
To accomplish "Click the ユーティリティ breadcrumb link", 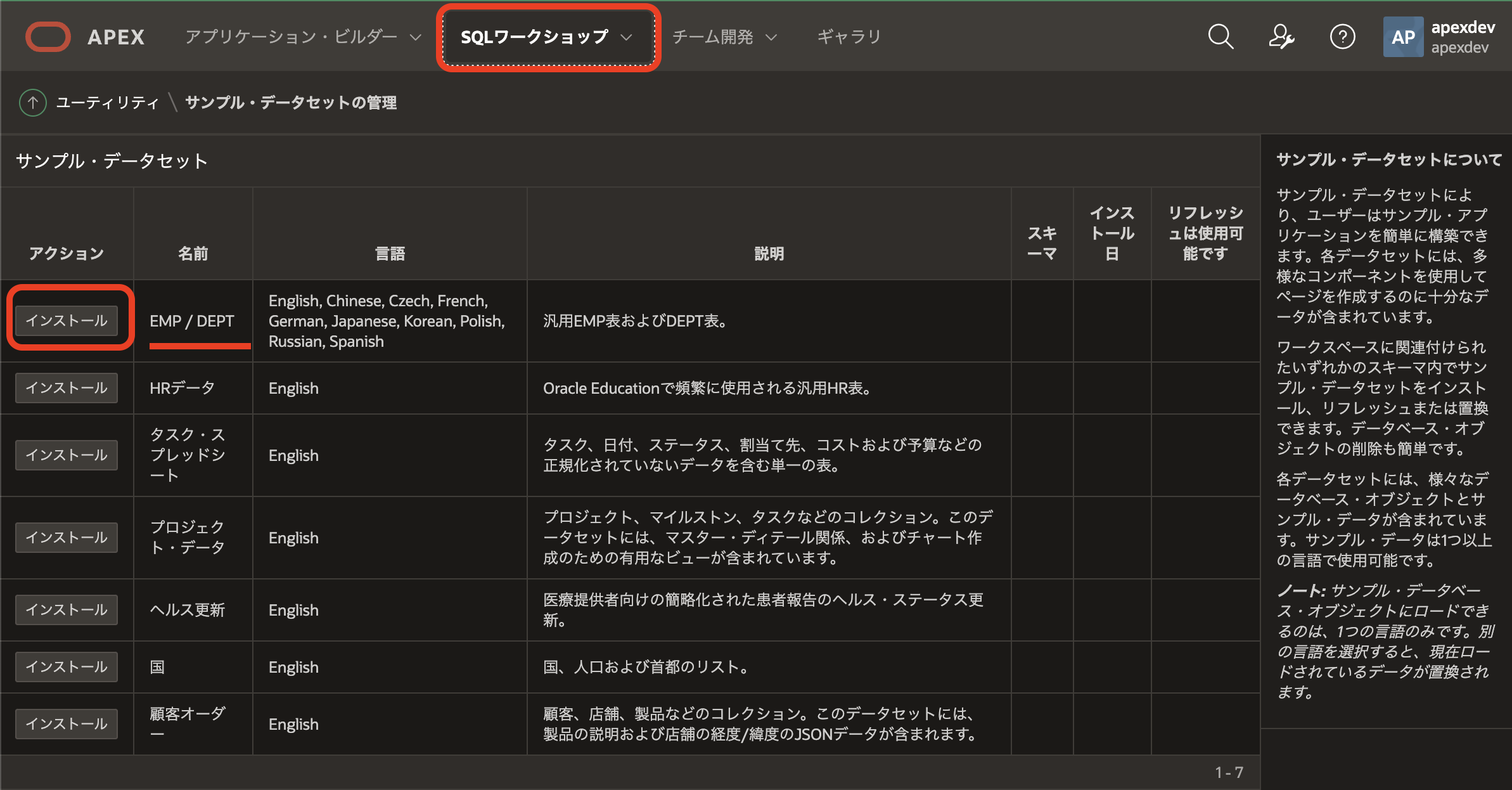I will click(x=107, y=103).
